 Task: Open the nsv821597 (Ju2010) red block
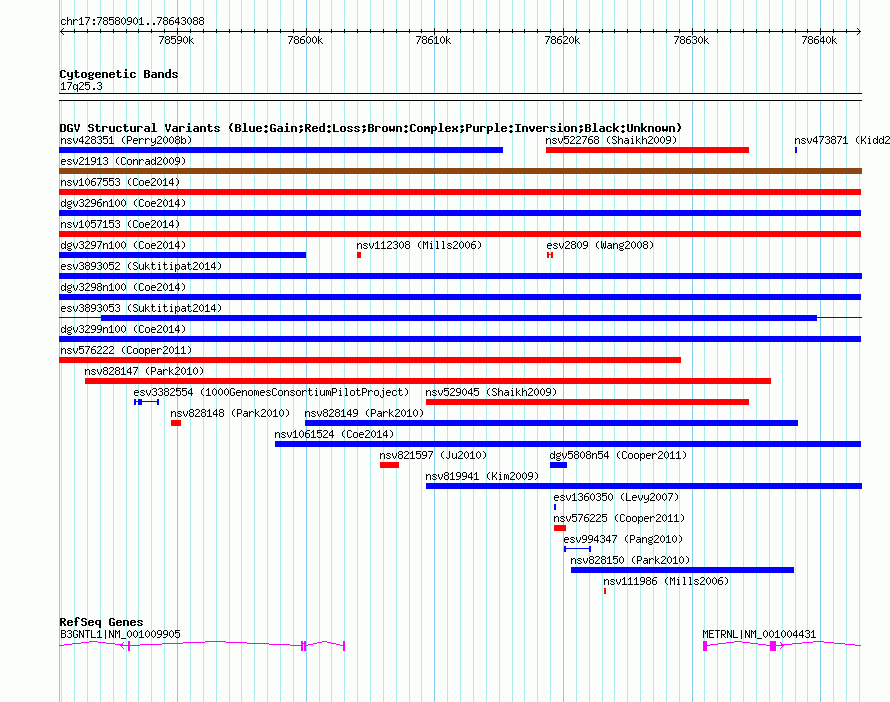[x=389, y=465]
